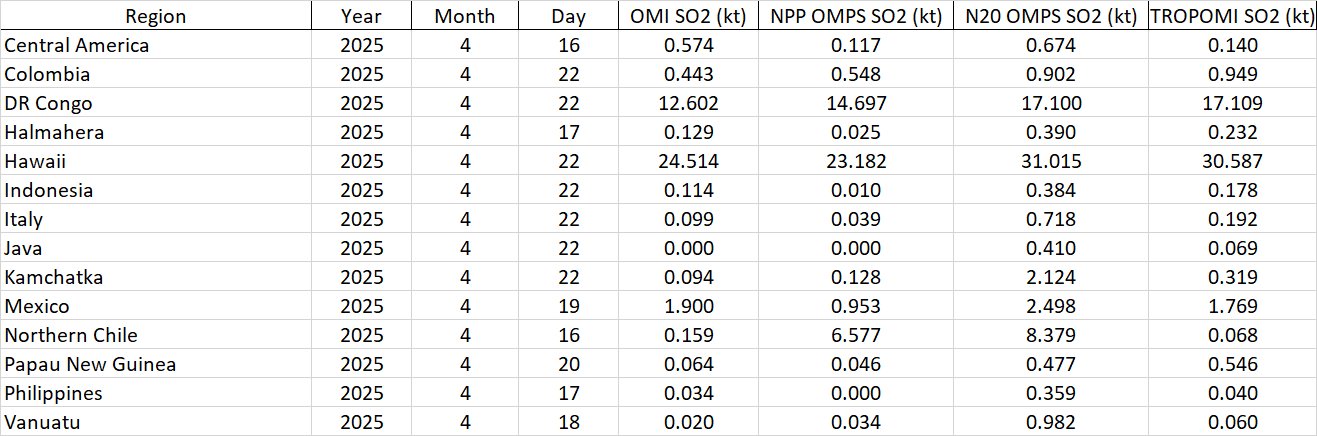Click the Papau New Guinea cell
This screenshot has height=436, width=1317.
pos(90,364)
